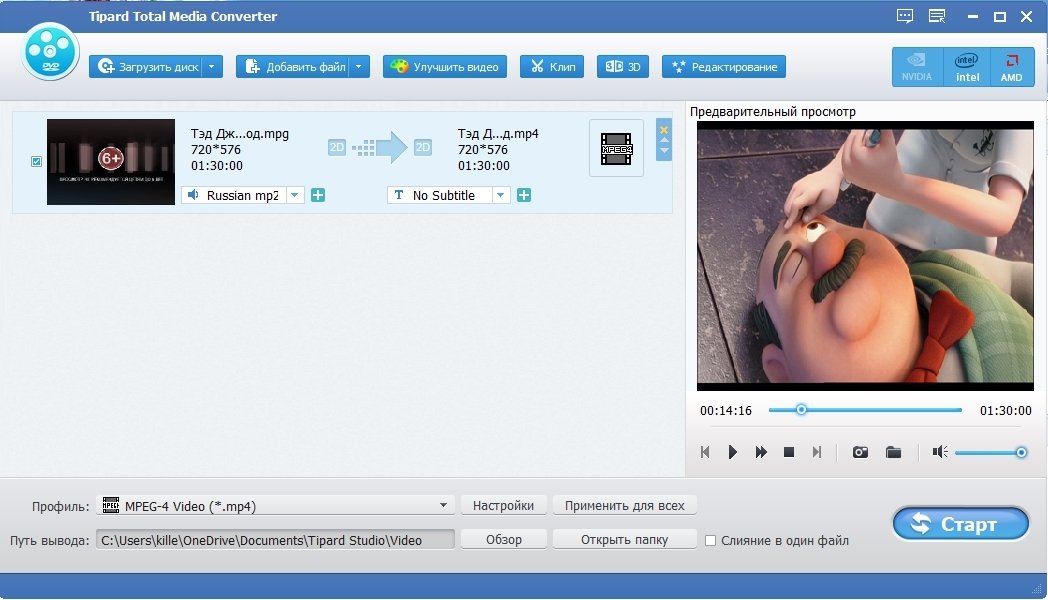Move the file item down
Image resolution: width=1048 pixels, height=600 pixels.
click(664, 150)
